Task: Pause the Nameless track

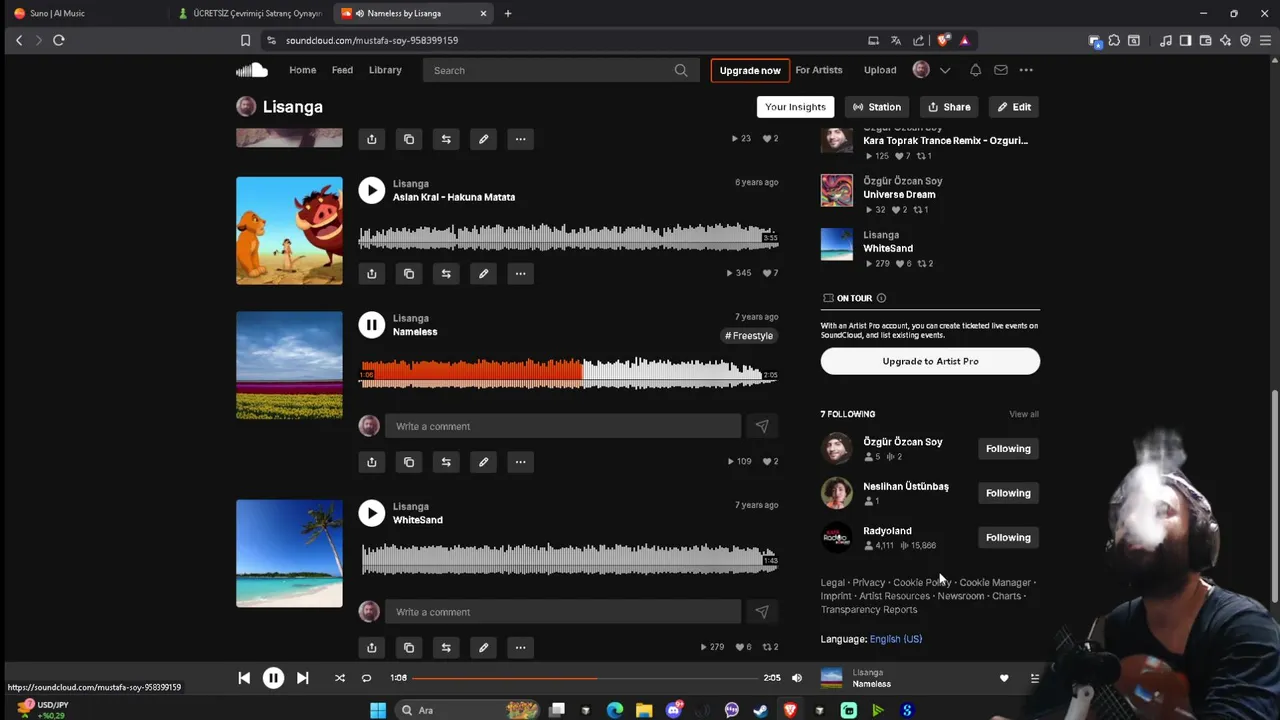Action: pos(372,325)
